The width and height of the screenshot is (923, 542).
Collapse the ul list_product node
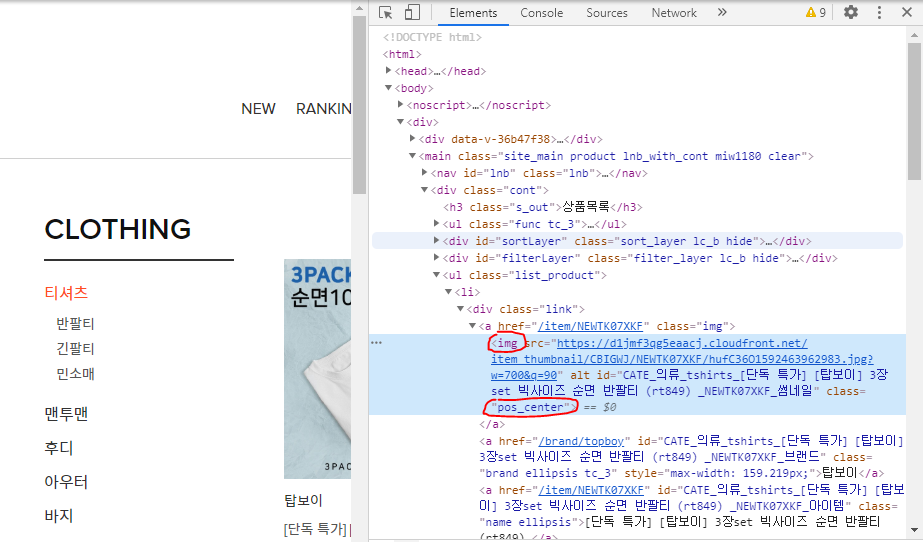click(x=436, y=275)
